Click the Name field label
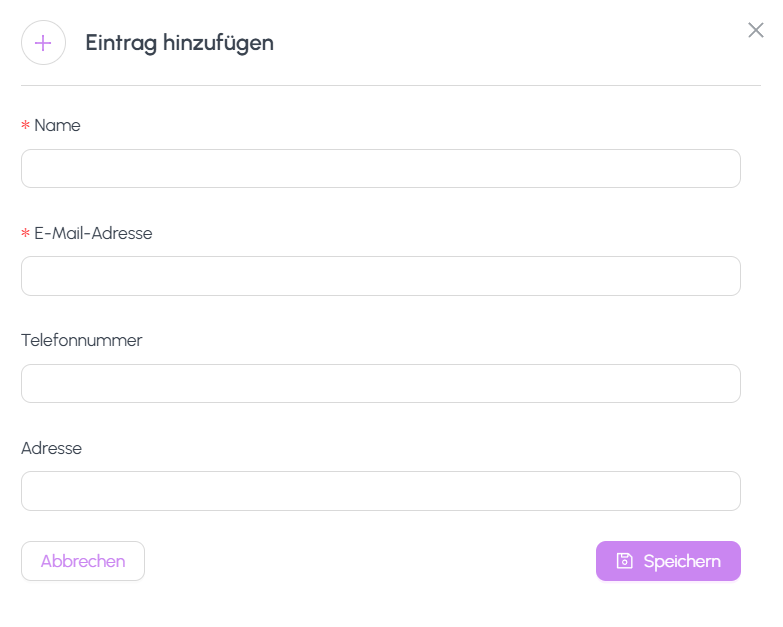 click(57, 126)
